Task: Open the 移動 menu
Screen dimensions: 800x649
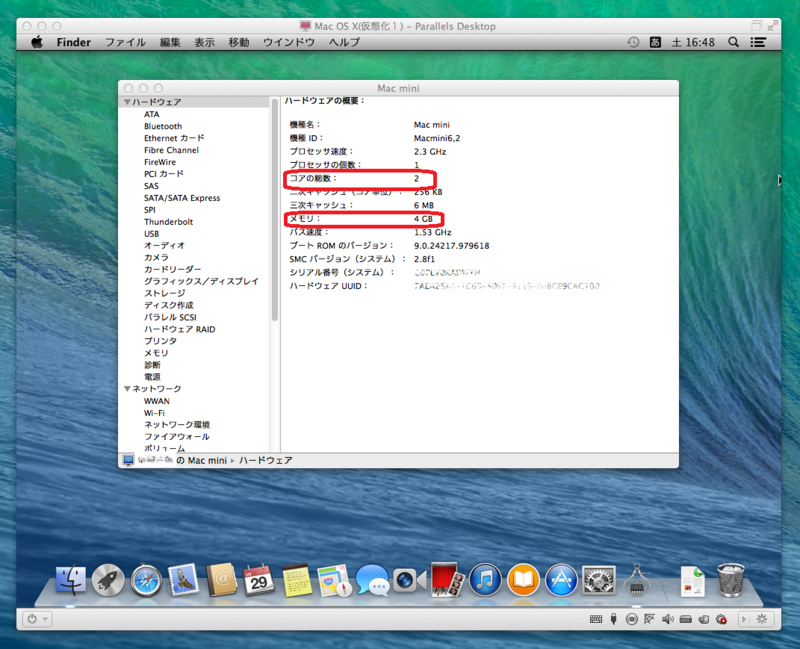Action: coord(239,42)
